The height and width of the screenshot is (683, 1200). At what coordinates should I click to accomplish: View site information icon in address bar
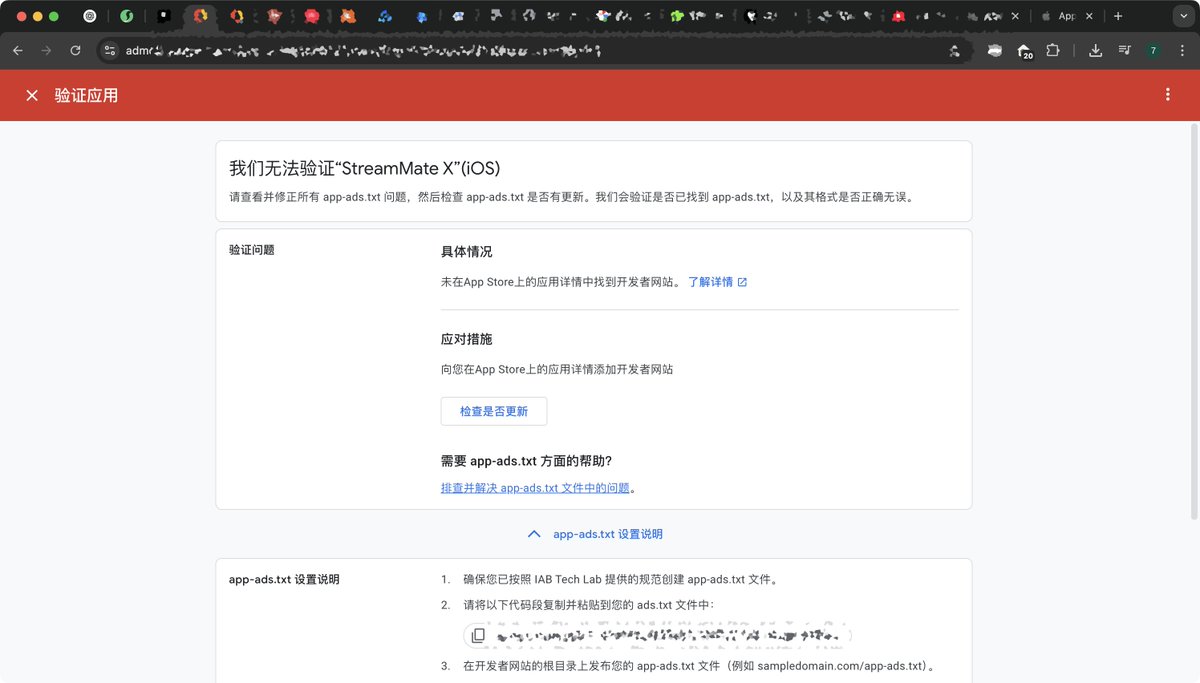[x=110, y=51]
